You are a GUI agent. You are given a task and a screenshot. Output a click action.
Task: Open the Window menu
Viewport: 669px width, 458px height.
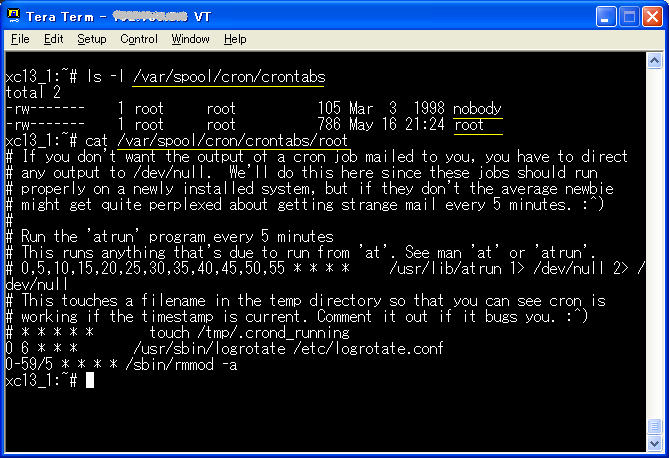190,39
